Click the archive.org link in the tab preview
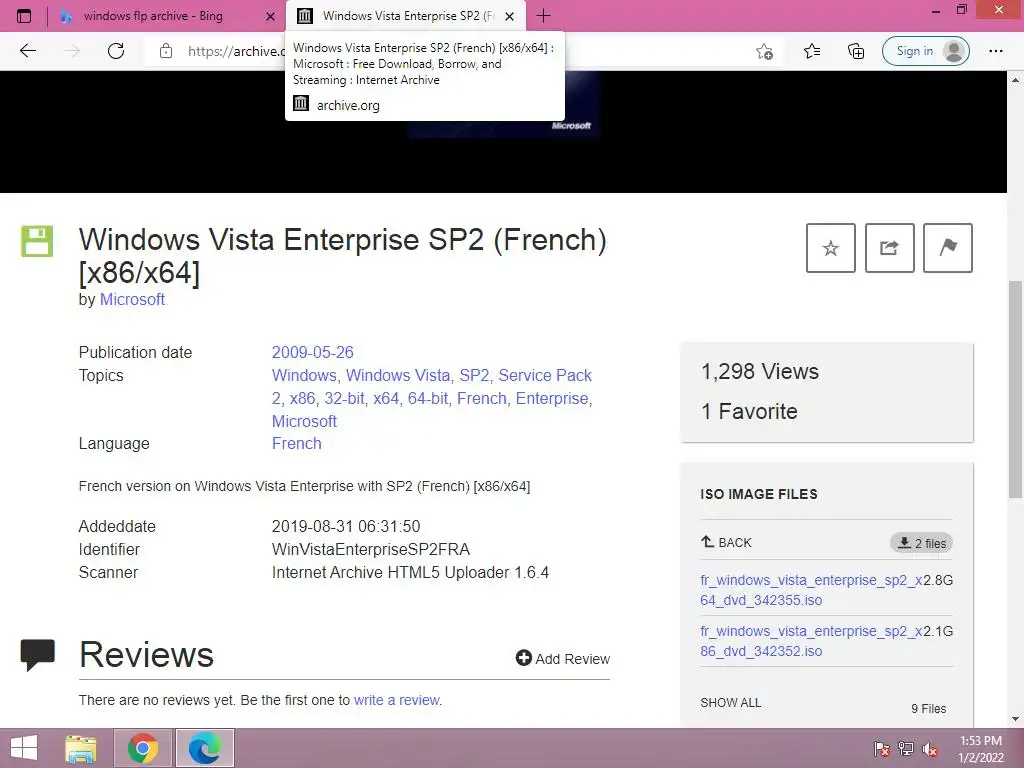 (347, 105)
